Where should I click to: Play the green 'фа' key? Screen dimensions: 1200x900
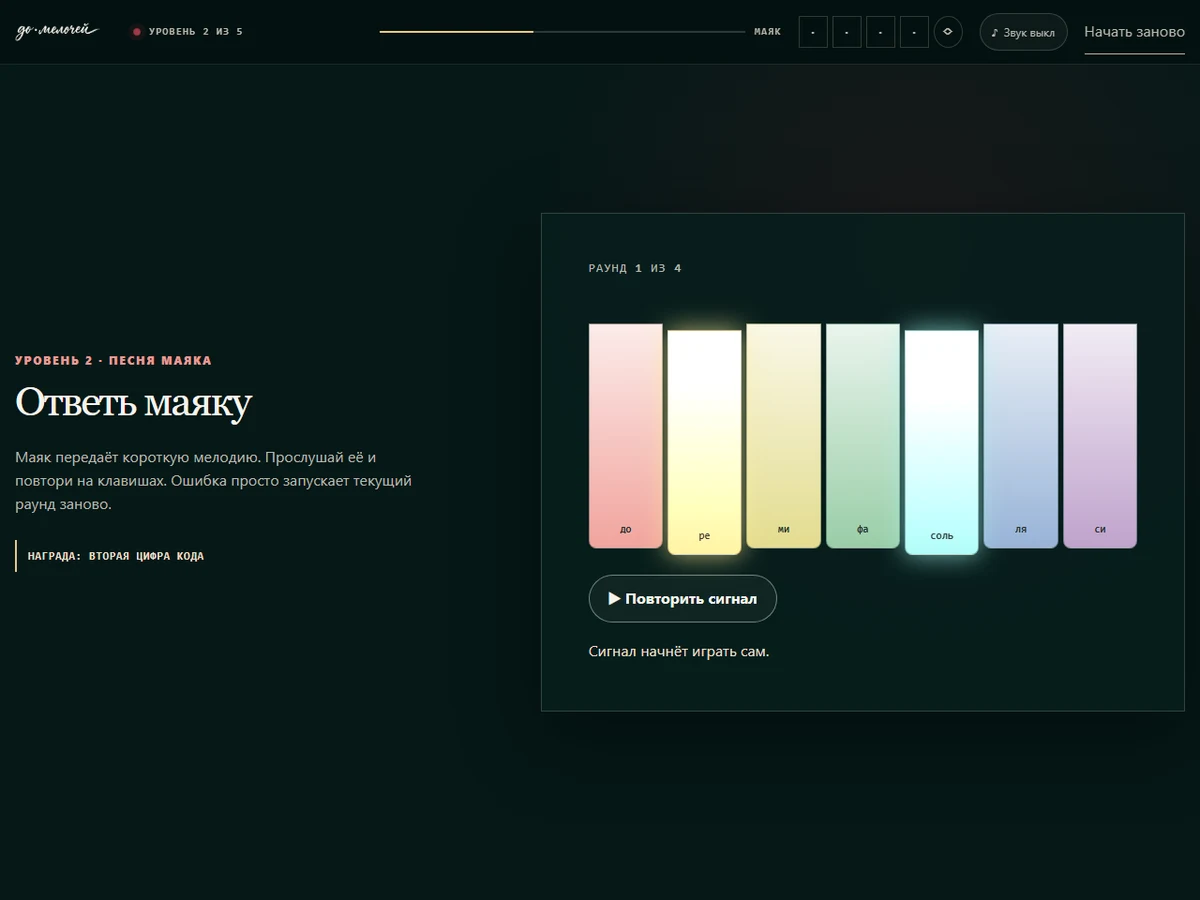[863, 436]
